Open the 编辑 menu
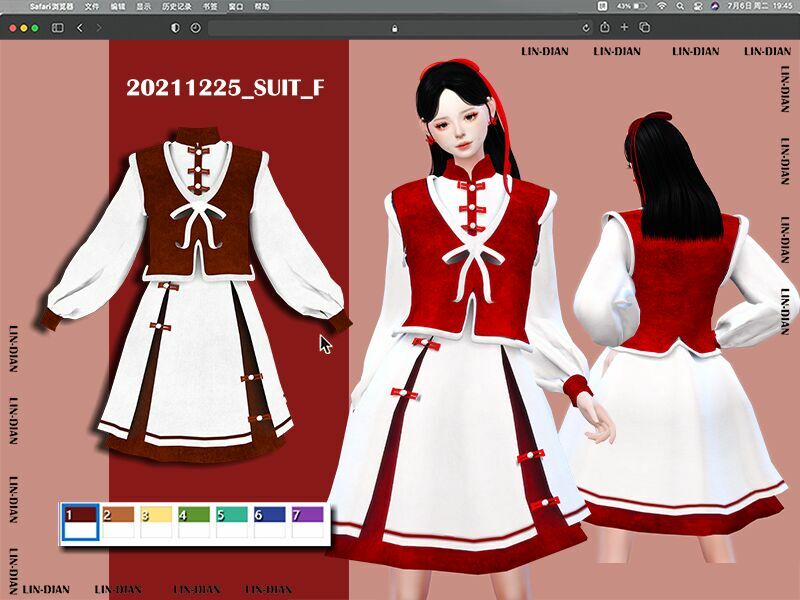 [118, 7]
